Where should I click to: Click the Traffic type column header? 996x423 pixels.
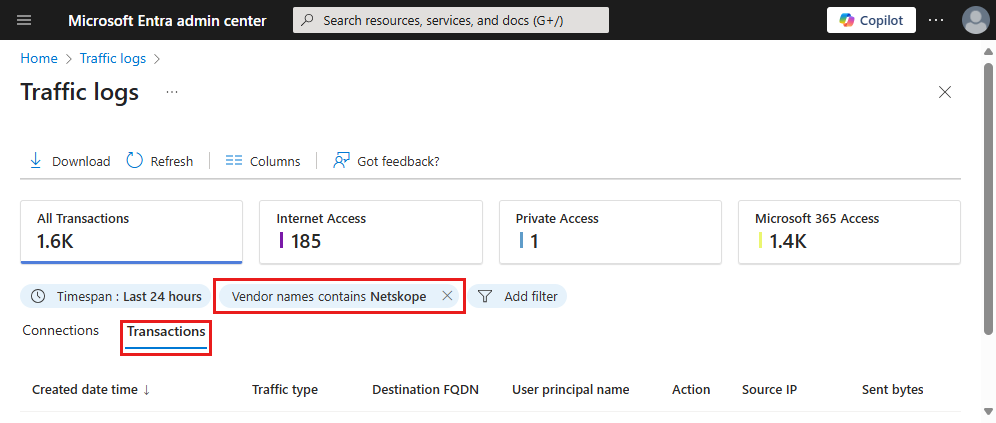[285, 389]
